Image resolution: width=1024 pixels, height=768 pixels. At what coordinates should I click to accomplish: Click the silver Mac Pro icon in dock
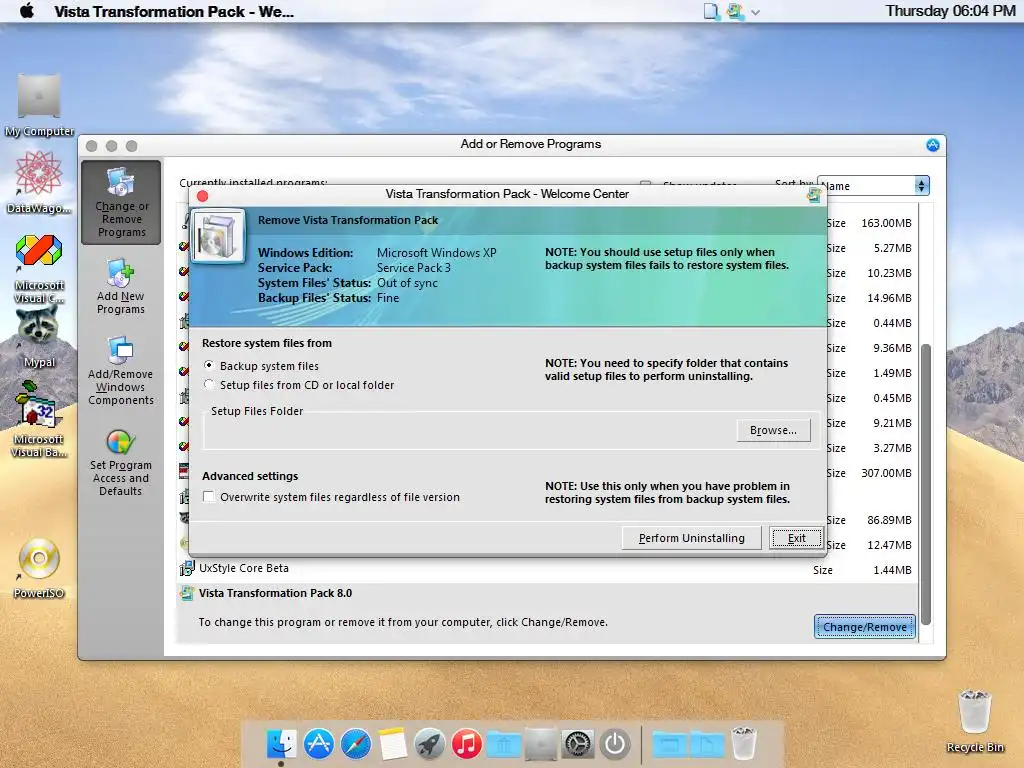tap(541, 744)
